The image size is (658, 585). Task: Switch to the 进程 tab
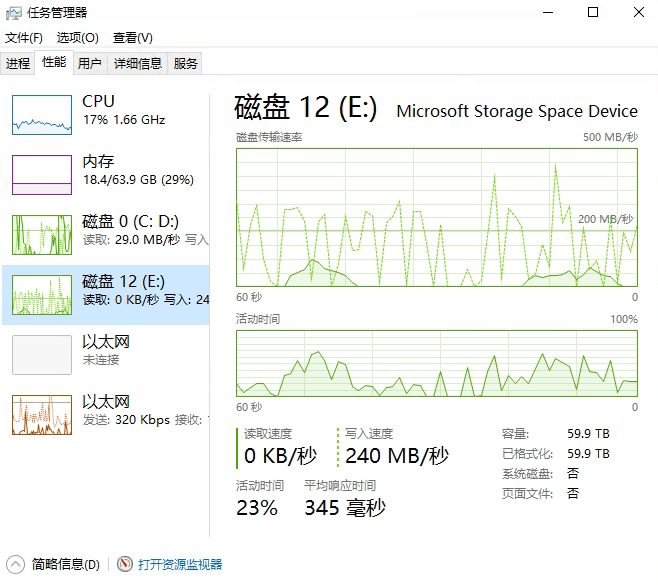click(x=18, y=63)
